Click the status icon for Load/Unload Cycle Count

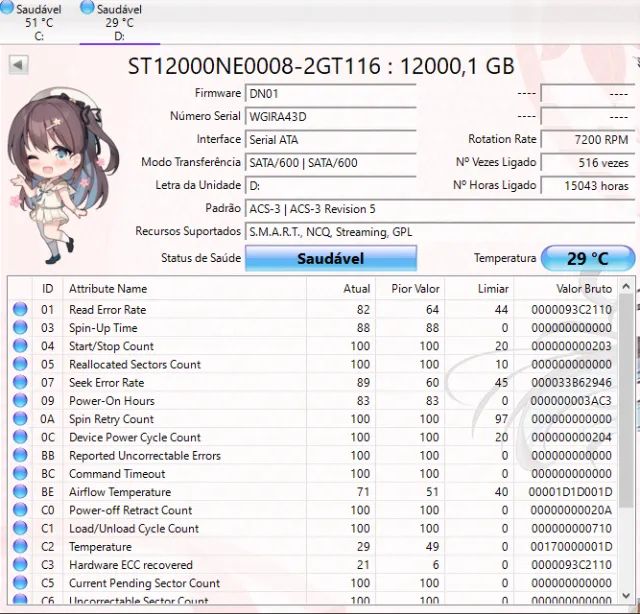20,528
